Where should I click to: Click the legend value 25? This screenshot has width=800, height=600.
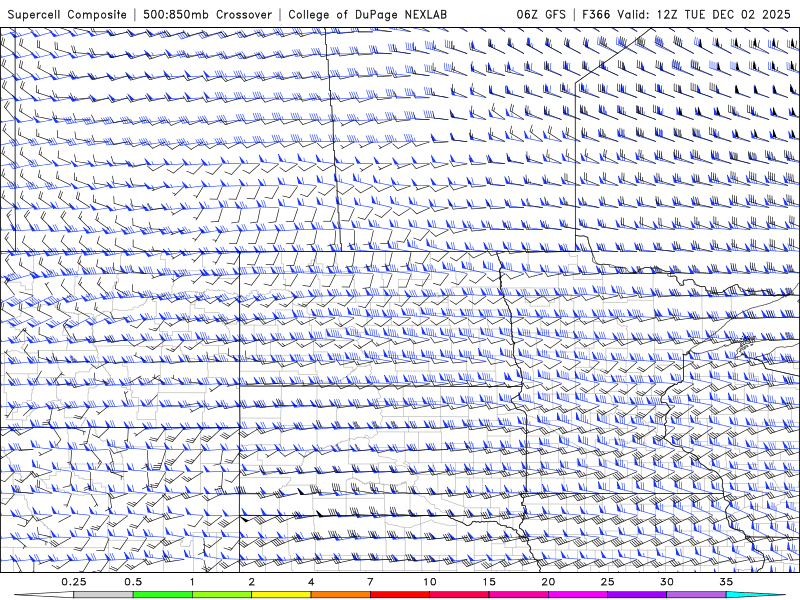point(607,582)
